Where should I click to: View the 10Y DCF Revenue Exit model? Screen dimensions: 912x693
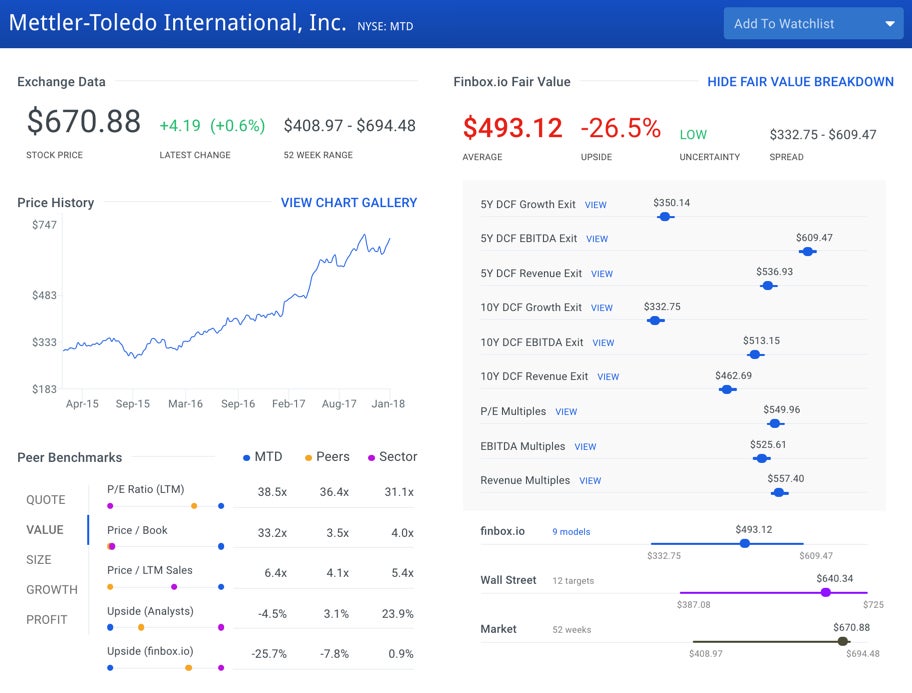point(608,377)
